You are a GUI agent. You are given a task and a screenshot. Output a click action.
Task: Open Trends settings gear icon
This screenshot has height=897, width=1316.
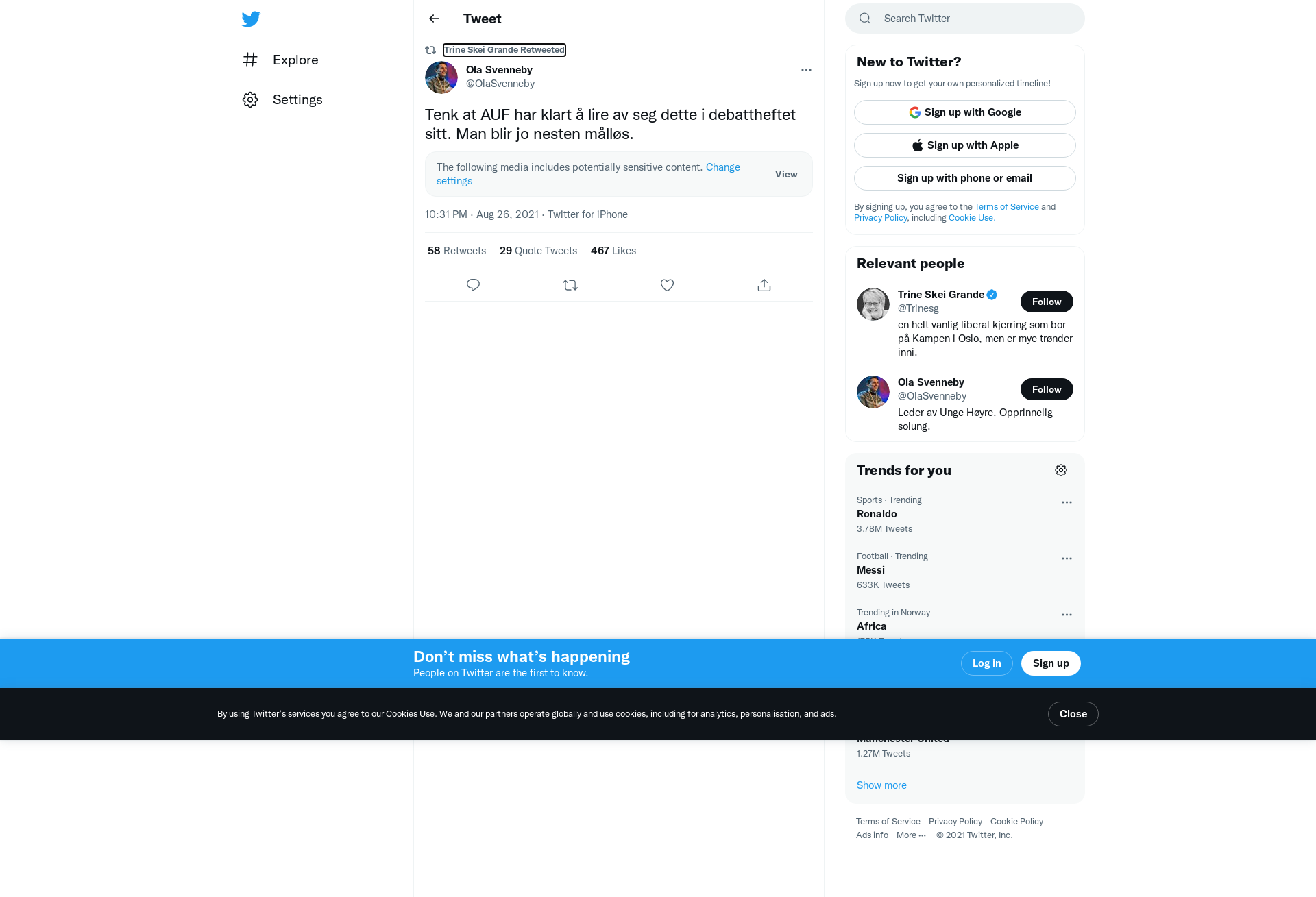point(1061,470)
